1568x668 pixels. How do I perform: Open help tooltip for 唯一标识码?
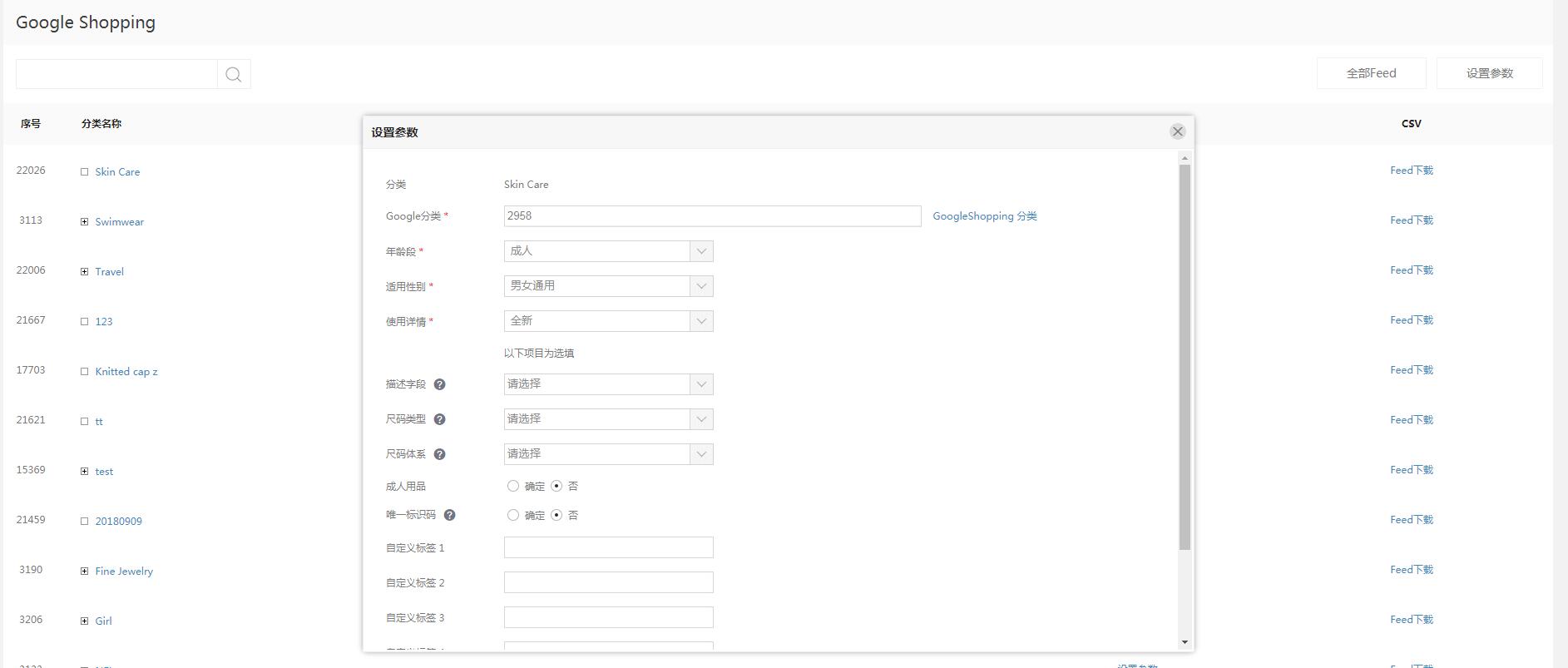point(450,515)
